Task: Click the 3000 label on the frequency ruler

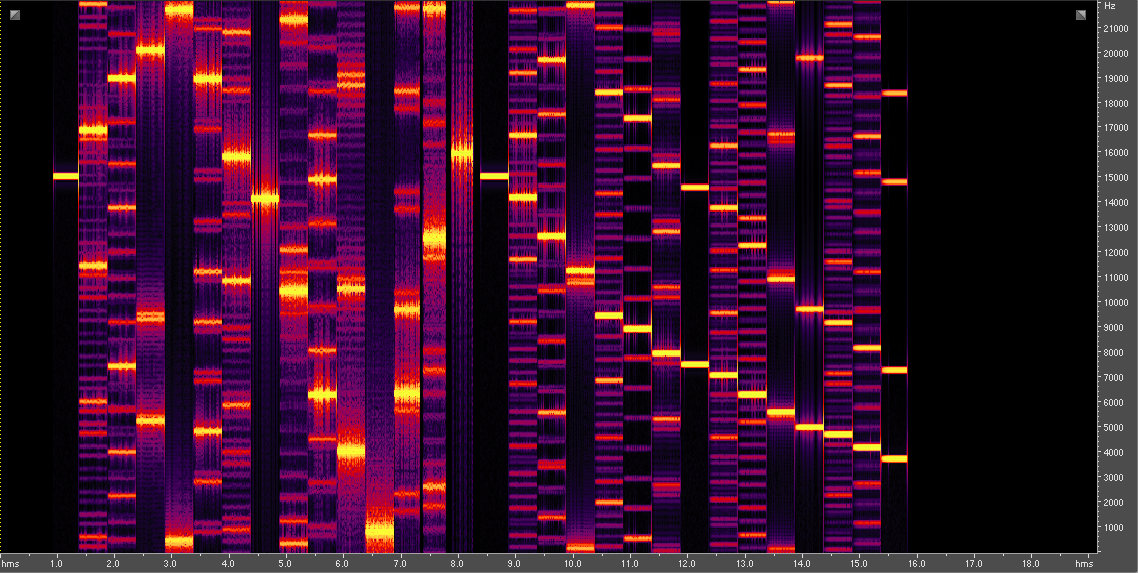Action: click(x=1114, y=478)
